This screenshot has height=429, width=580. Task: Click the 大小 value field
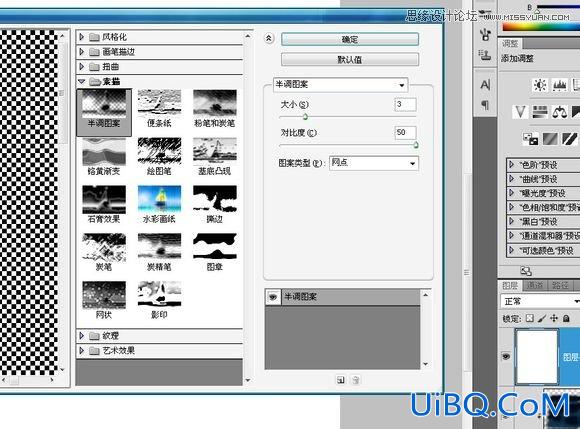click(405, 104)
